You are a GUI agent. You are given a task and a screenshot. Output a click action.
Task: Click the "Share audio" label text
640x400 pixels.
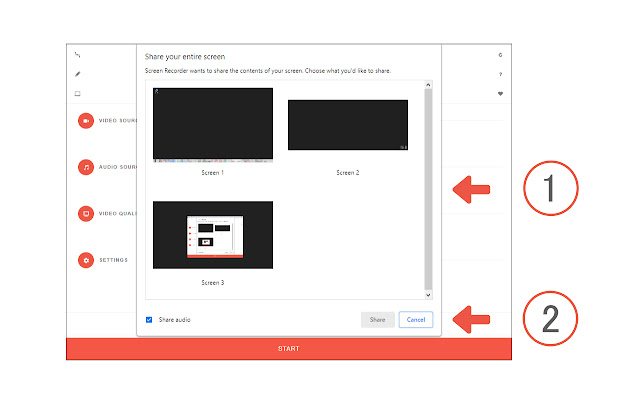tap(175, 320)
